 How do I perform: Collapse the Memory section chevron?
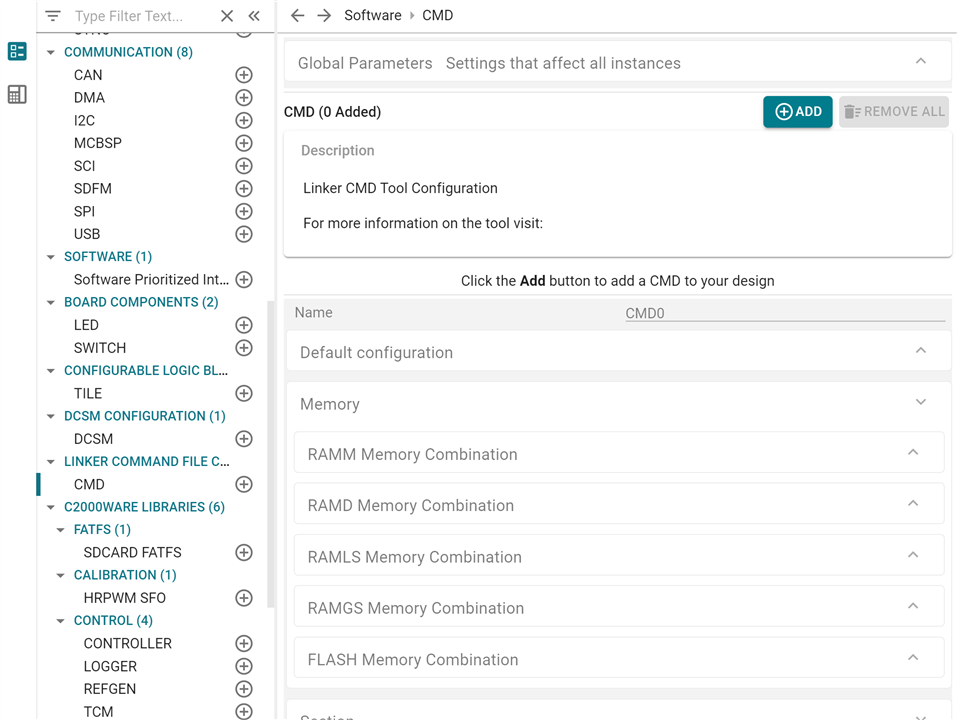point(921,402)
